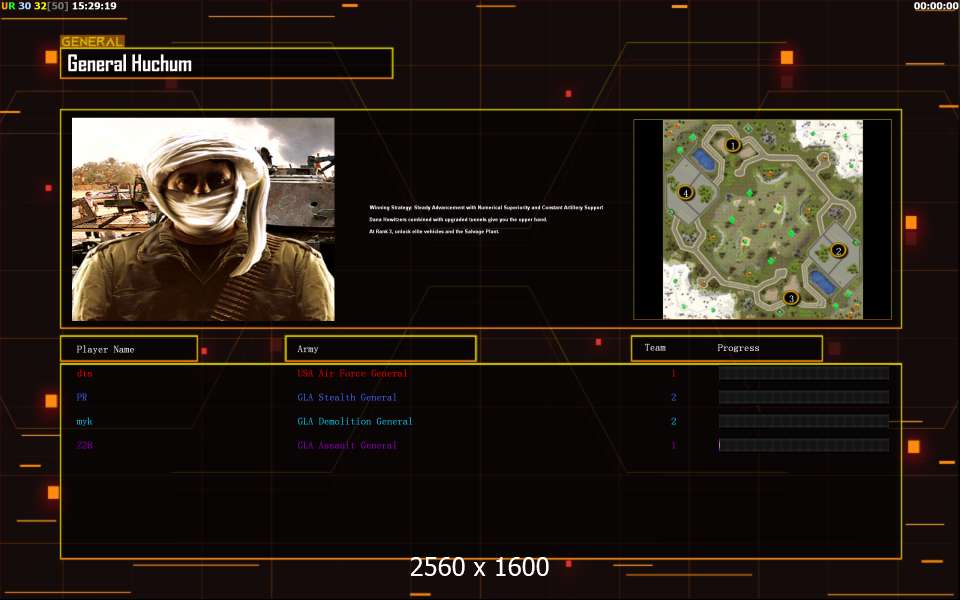Click the GLA Assault General entry
Image resolution: width=960 pixels, height=600 pixels.
click(x=347, y=445)
